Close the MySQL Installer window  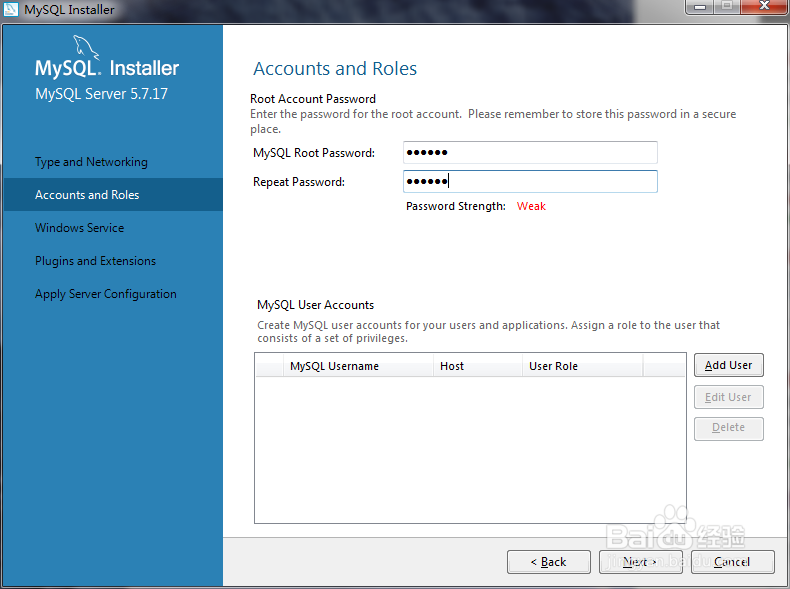[764, 7]
